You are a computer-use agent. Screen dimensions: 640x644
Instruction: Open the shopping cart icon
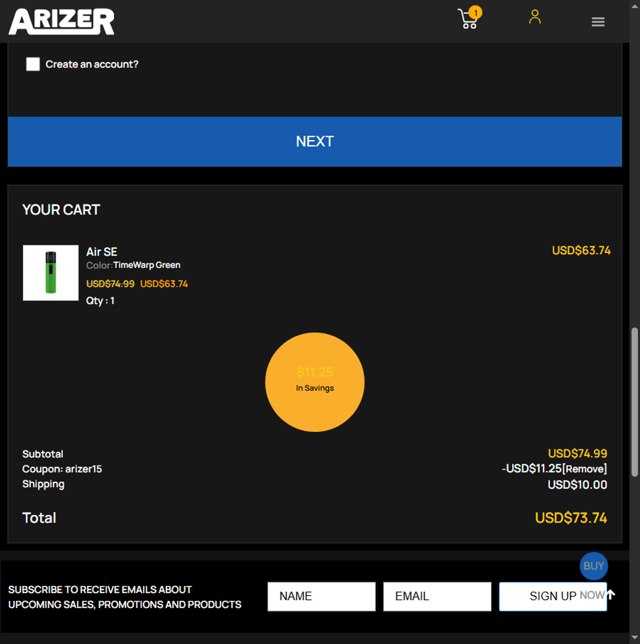pos(468,19)
